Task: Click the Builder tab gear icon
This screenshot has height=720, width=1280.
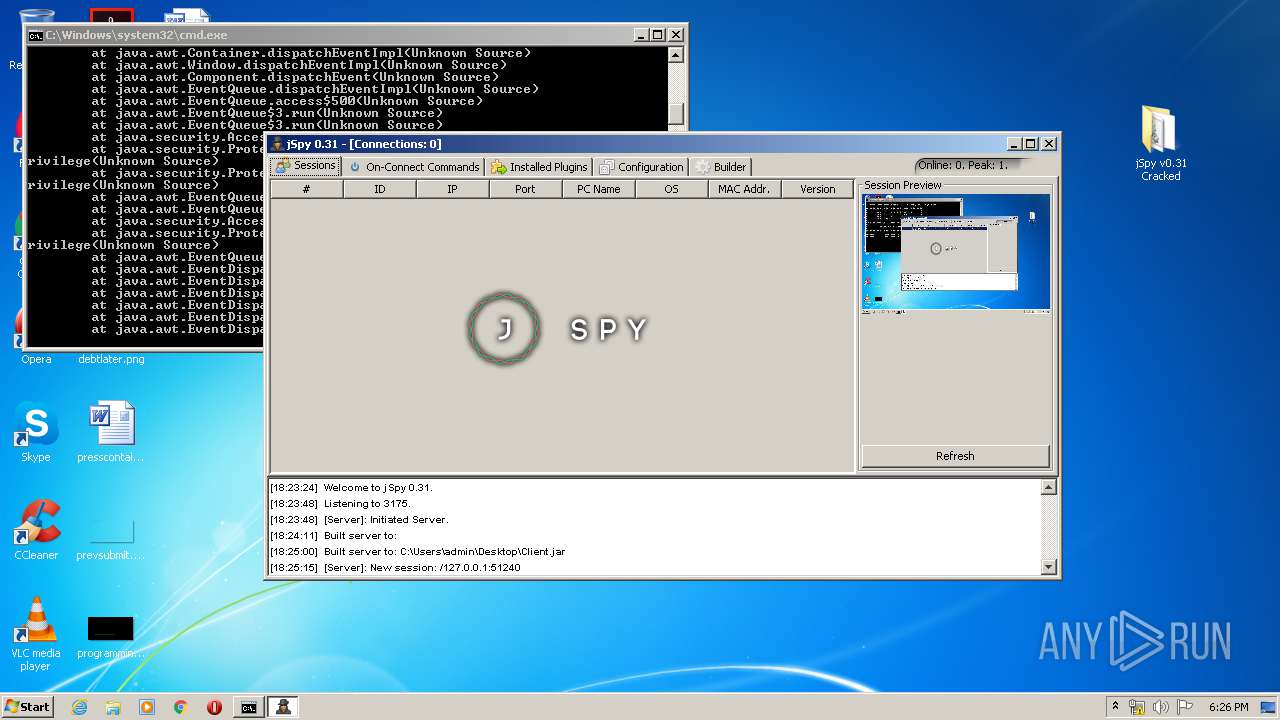Action: pyautogui.click(x=703, y=167)
